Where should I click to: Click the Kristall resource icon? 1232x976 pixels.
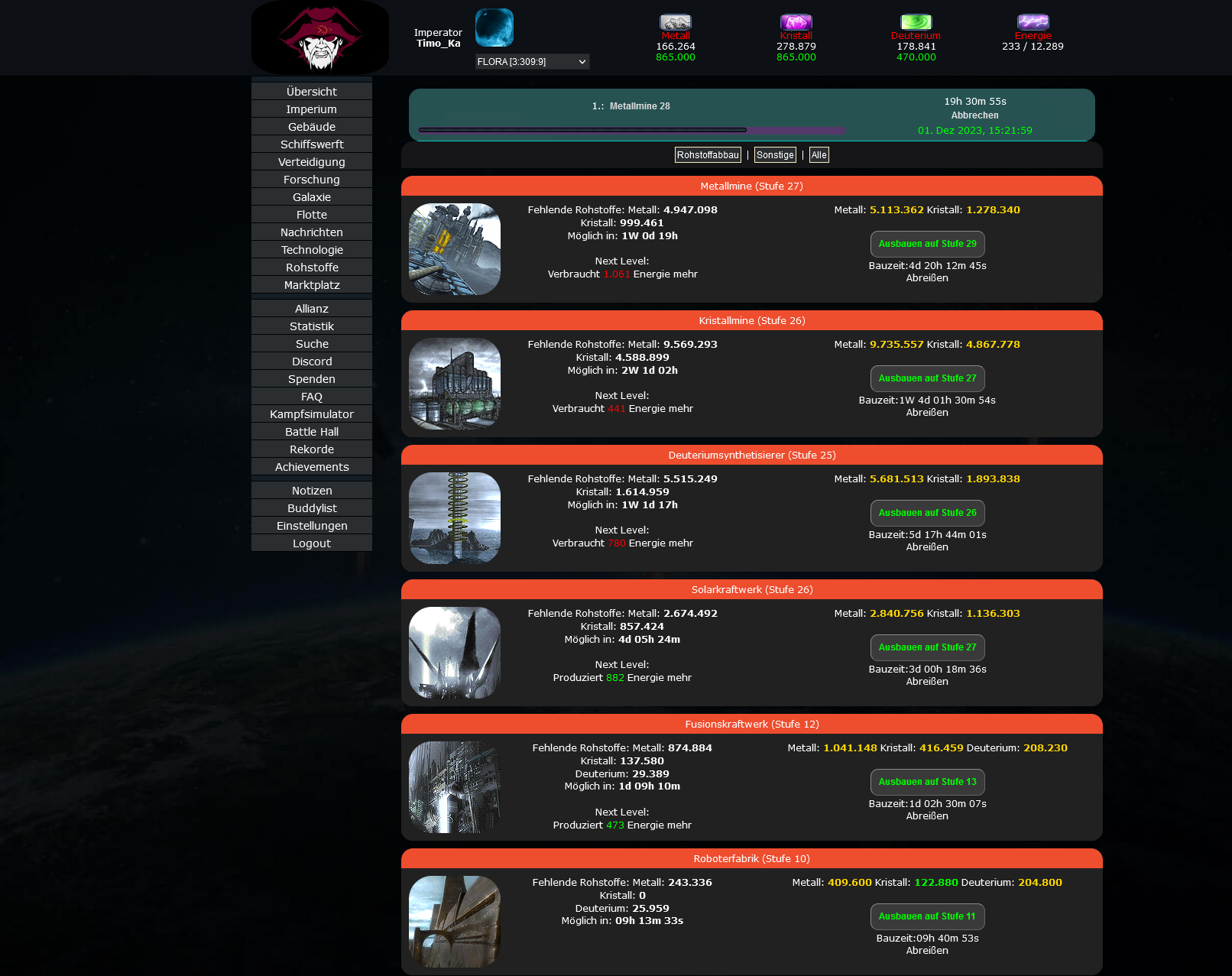(796, 22)
